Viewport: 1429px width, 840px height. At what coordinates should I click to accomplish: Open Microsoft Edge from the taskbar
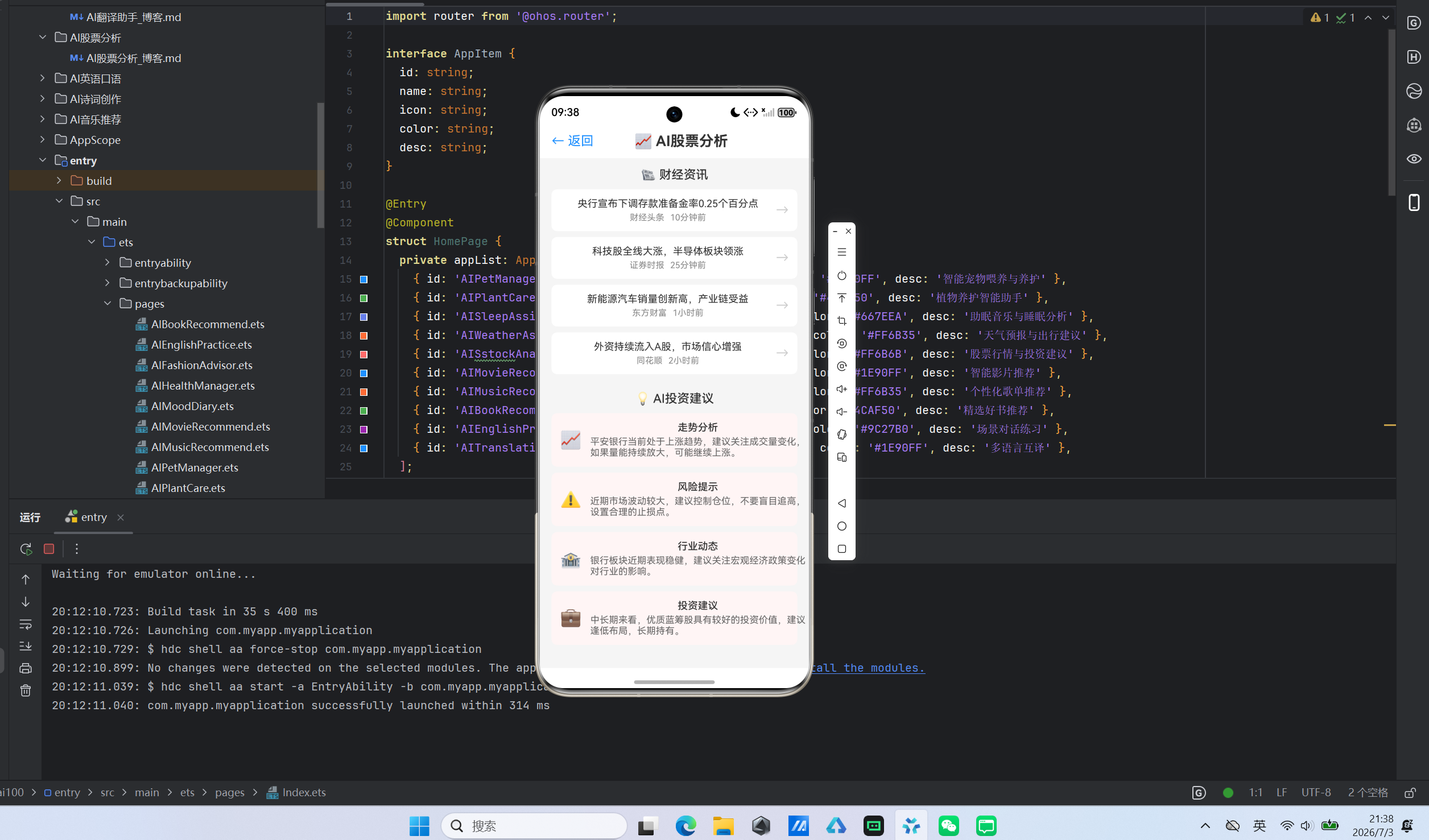pos(685,825)
